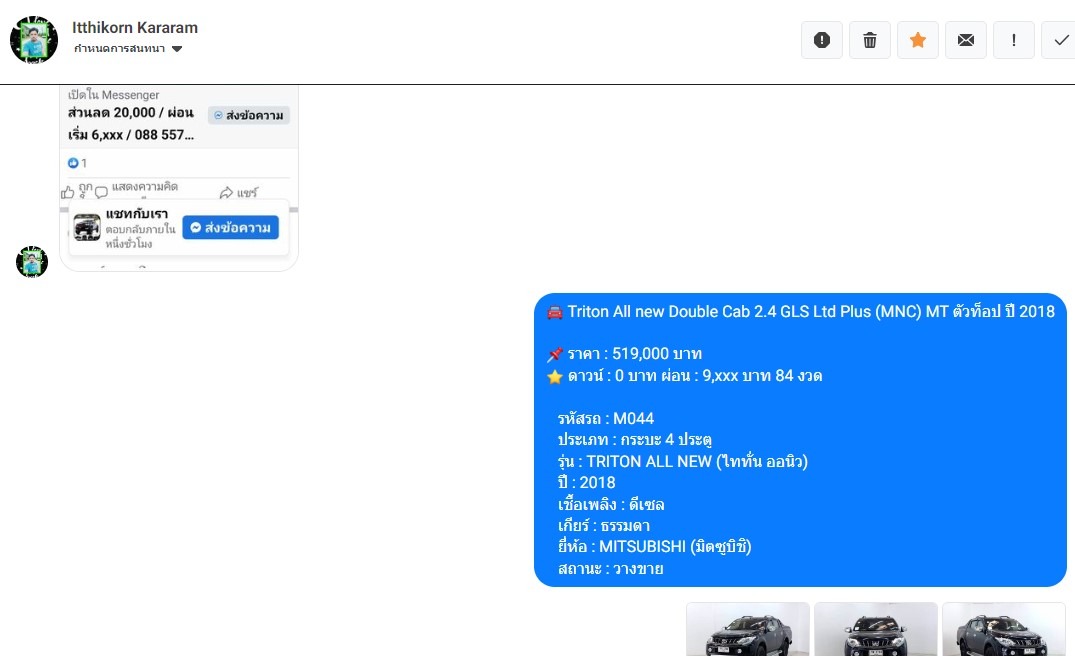
Task: Click the ราคา : 519,000 บาท line
Action: click(x=625, y=354)
